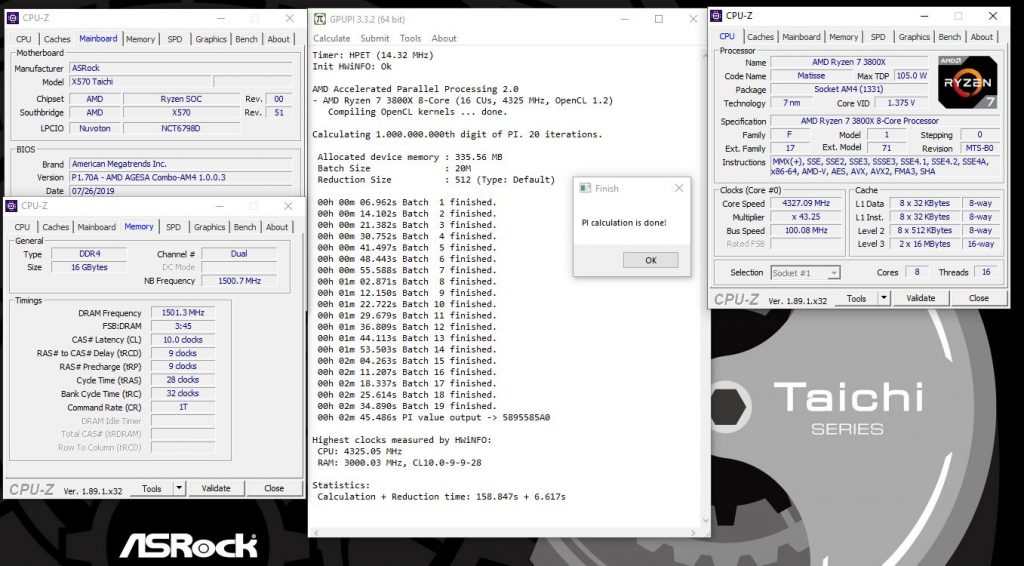Image resolution: width=1024 pixels, height=566 pixels.
Task: Click the DRAM Frequency value field
Action: 183,313
